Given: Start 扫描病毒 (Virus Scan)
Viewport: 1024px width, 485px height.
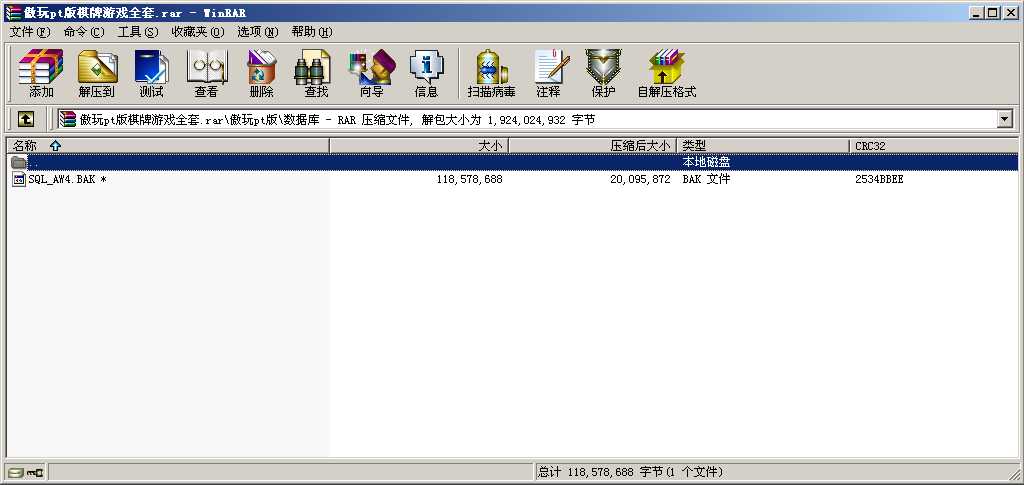Looking at the screenshot, I should click(x=492, y=73).
